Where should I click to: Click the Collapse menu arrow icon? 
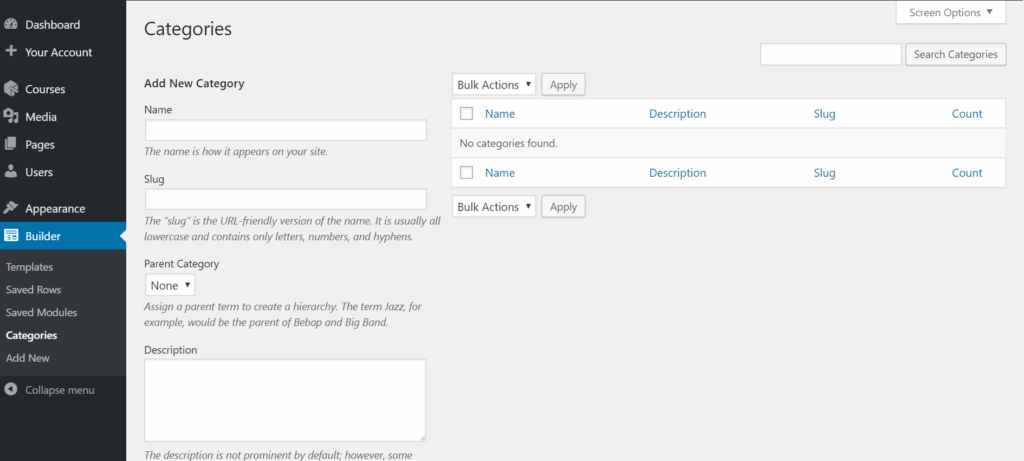click(11, 390)
